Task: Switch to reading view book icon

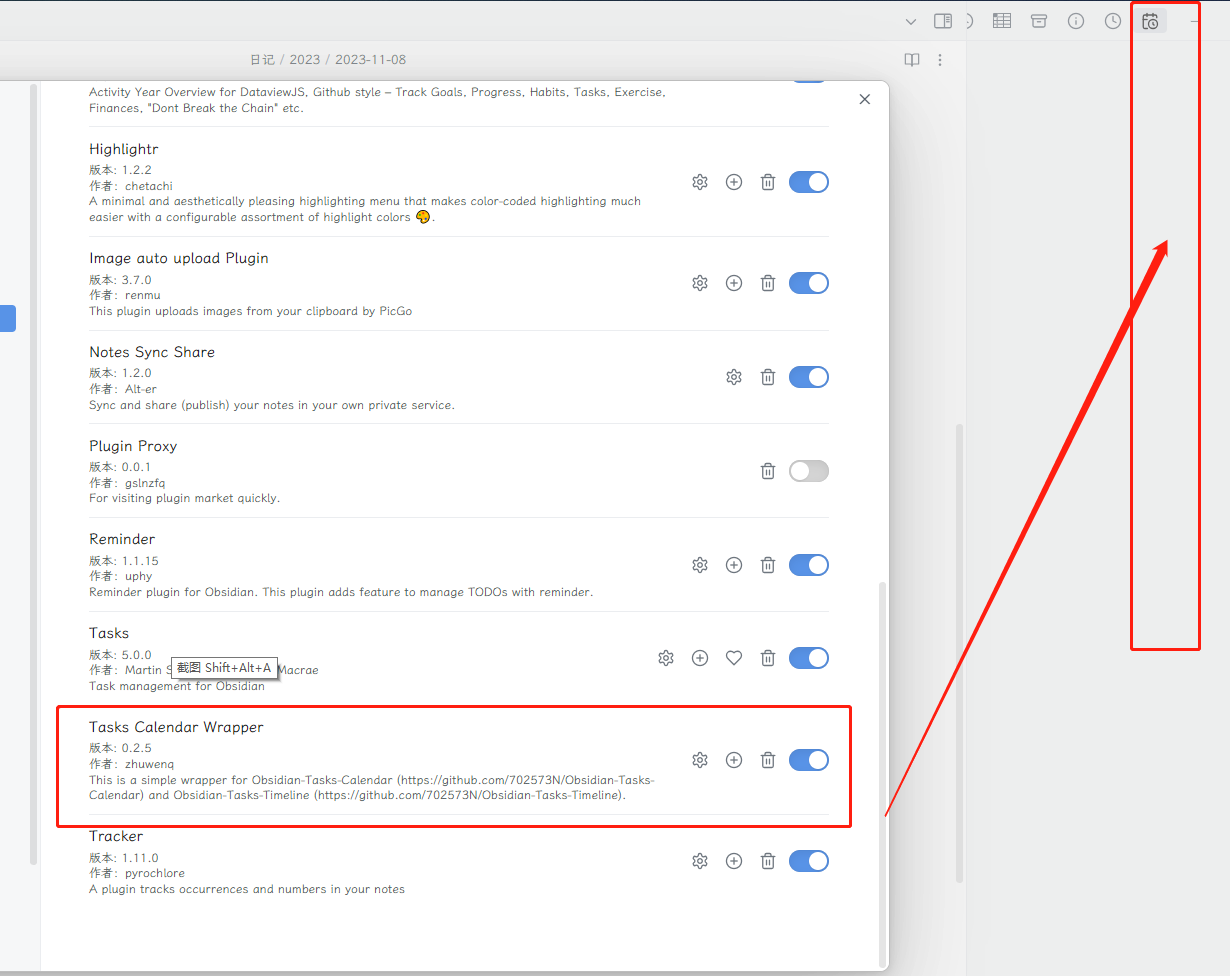Action: click(x=912, y=60)
